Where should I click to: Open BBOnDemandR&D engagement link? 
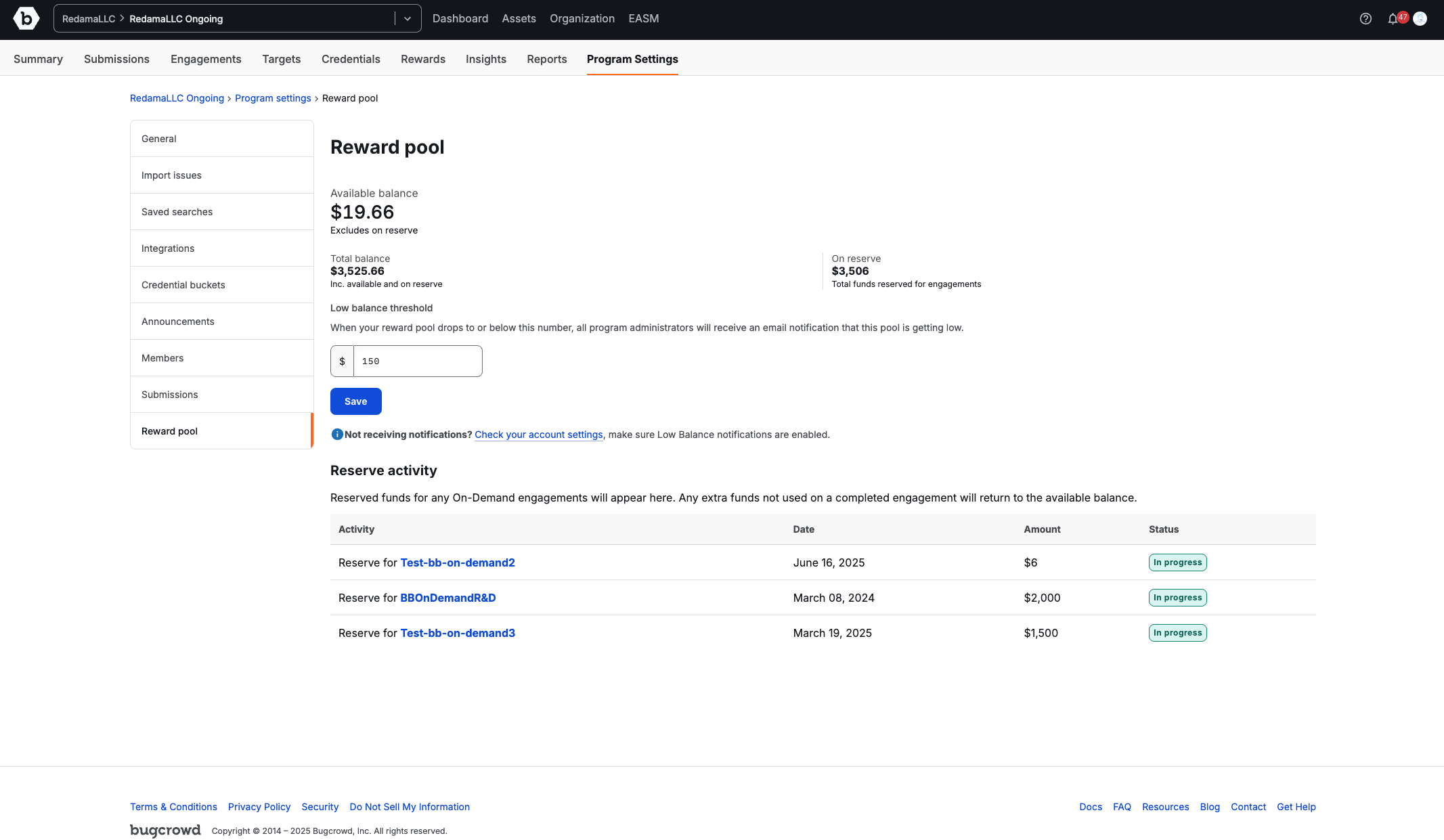[448, 598]
